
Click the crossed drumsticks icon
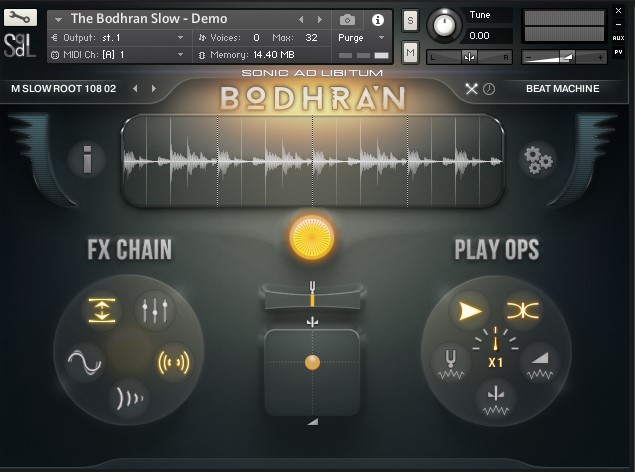coord(471,89)
